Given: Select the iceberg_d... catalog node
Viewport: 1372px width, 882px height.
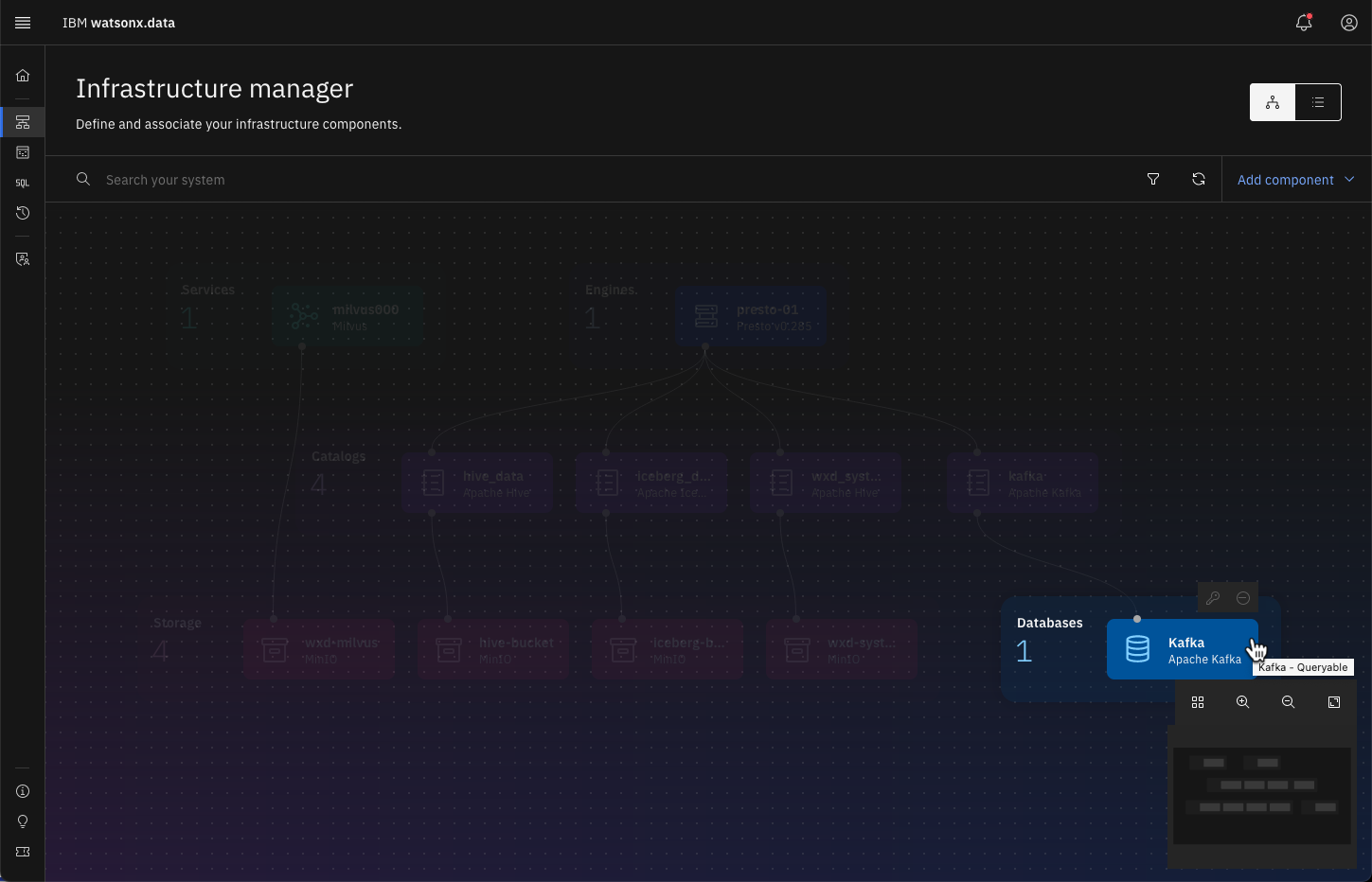Looking at the screenshot, I should (x=651, y=483).
